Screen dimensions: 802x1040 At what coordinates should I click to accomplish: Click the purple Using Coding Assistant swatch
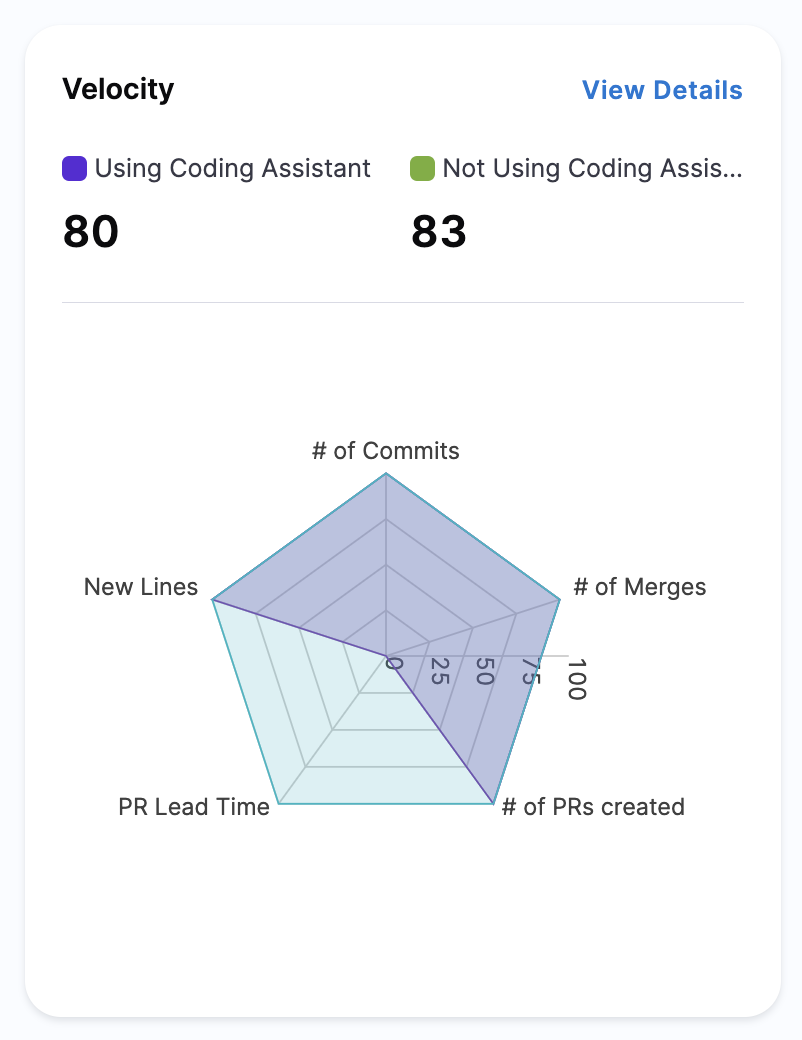coord(75,168)
